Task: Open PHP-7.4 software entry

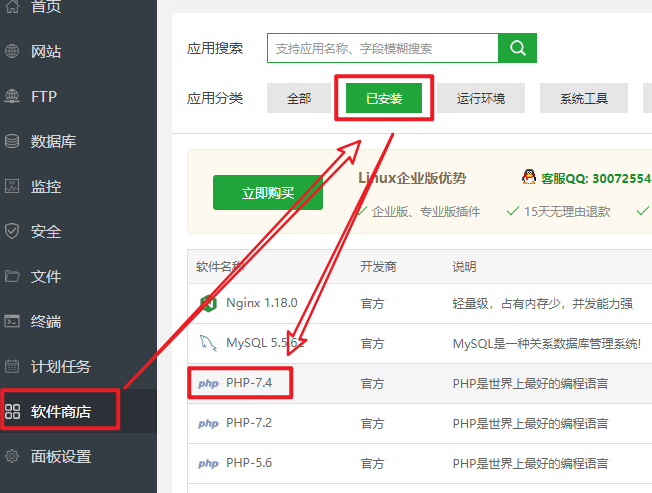Action: point(249,383)
